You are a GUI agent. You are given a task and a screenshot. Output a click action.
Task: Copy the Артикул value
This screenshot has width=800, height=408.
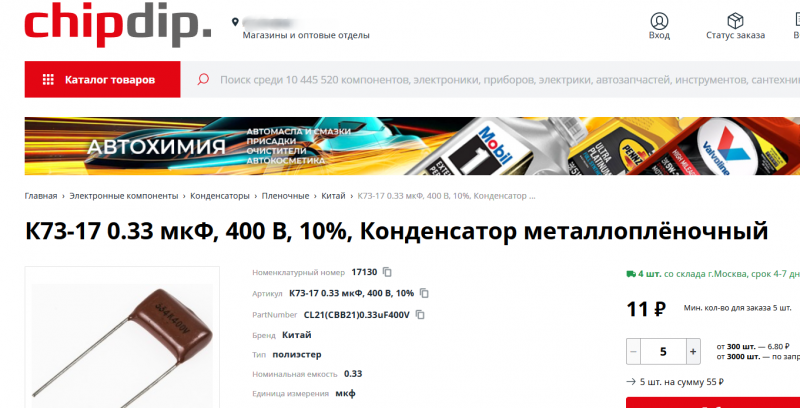click(x=424, y=293)
